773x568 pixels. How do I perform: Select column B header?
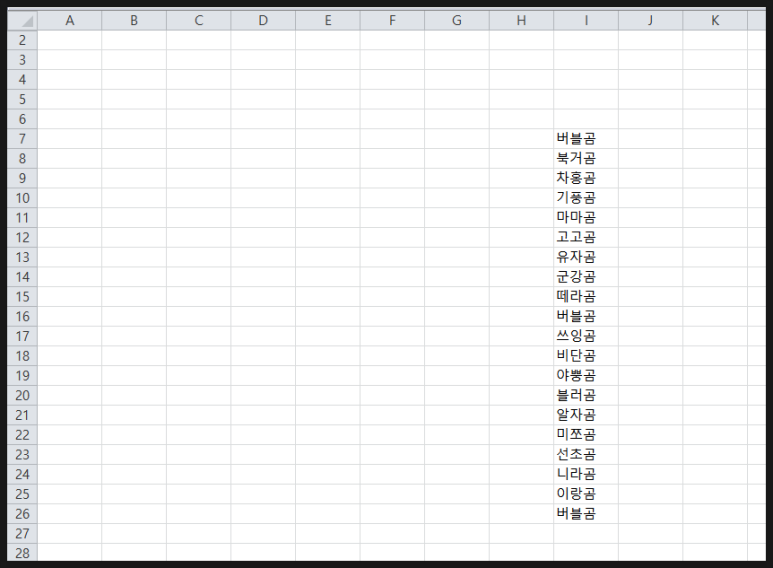[x=134, y=20]
